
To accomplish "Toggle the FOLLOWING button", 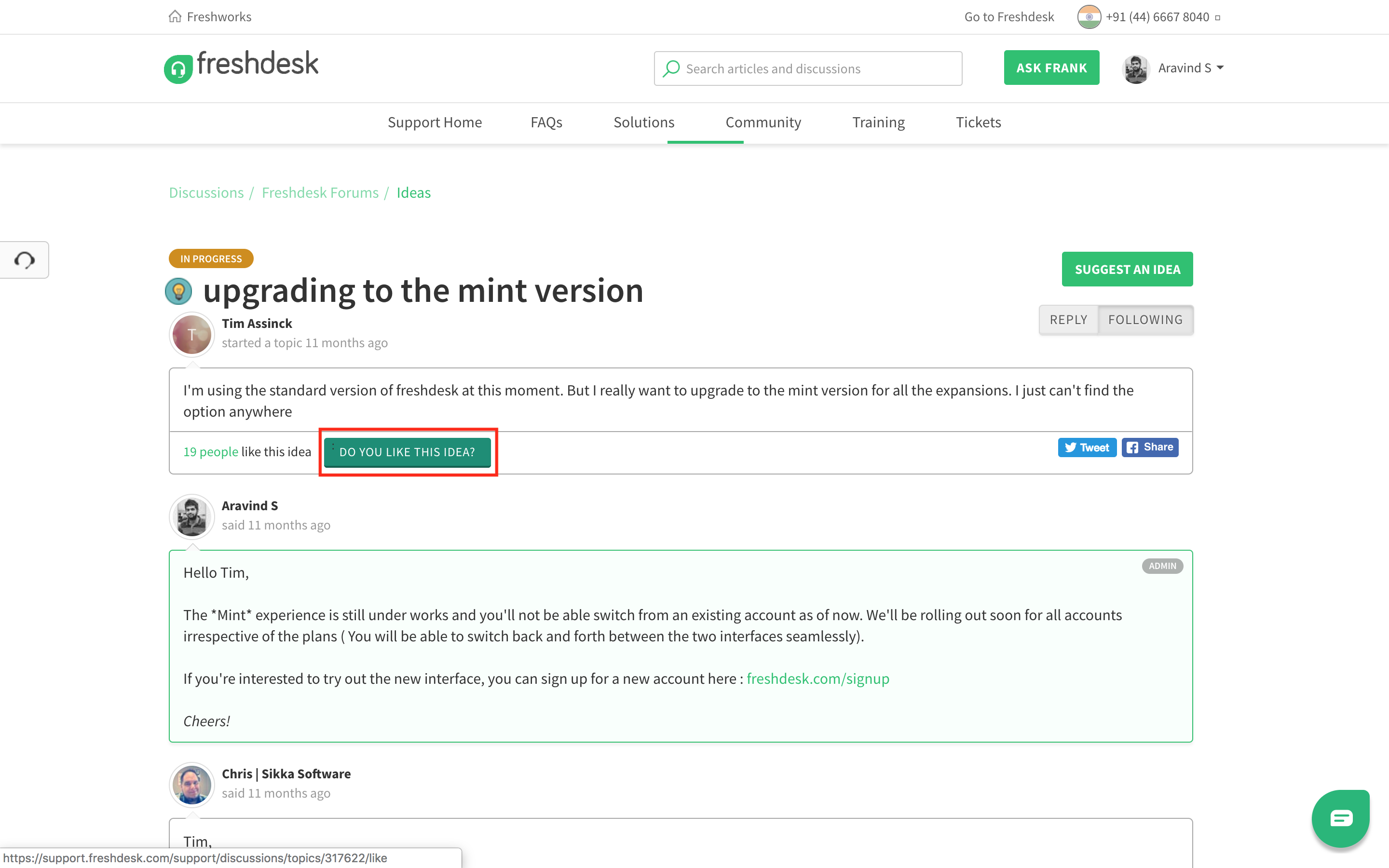I will click(1145, 320).
